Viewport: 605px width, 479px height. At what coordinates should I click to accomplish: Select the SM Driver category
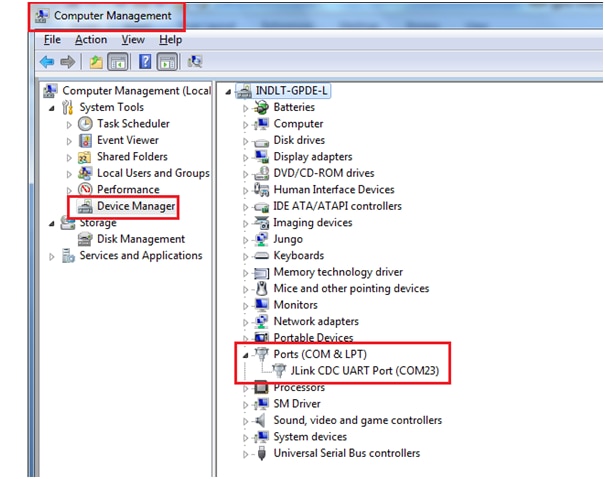click(297, 404)
